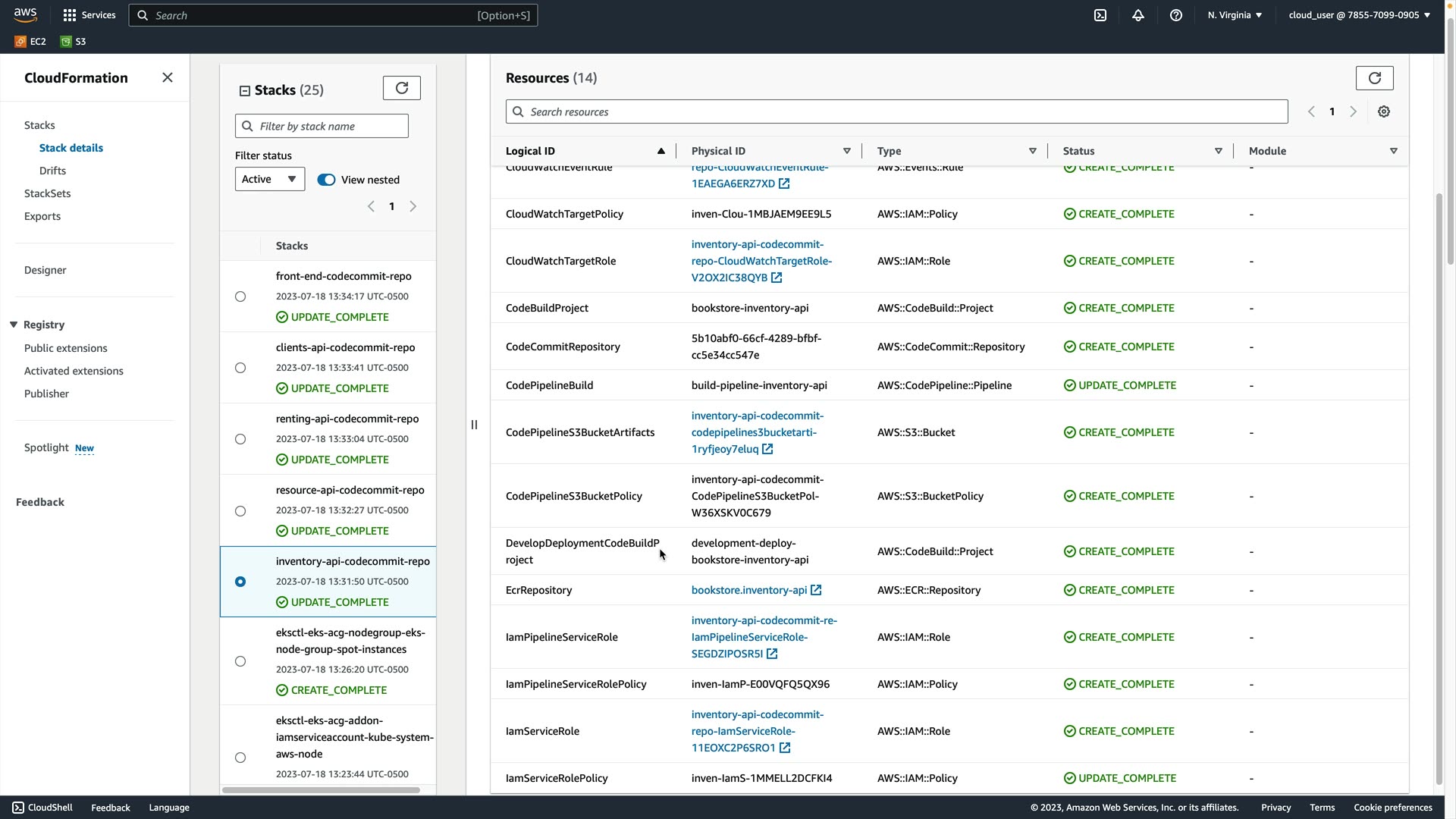Go to StackSets in sidebar

47,193
